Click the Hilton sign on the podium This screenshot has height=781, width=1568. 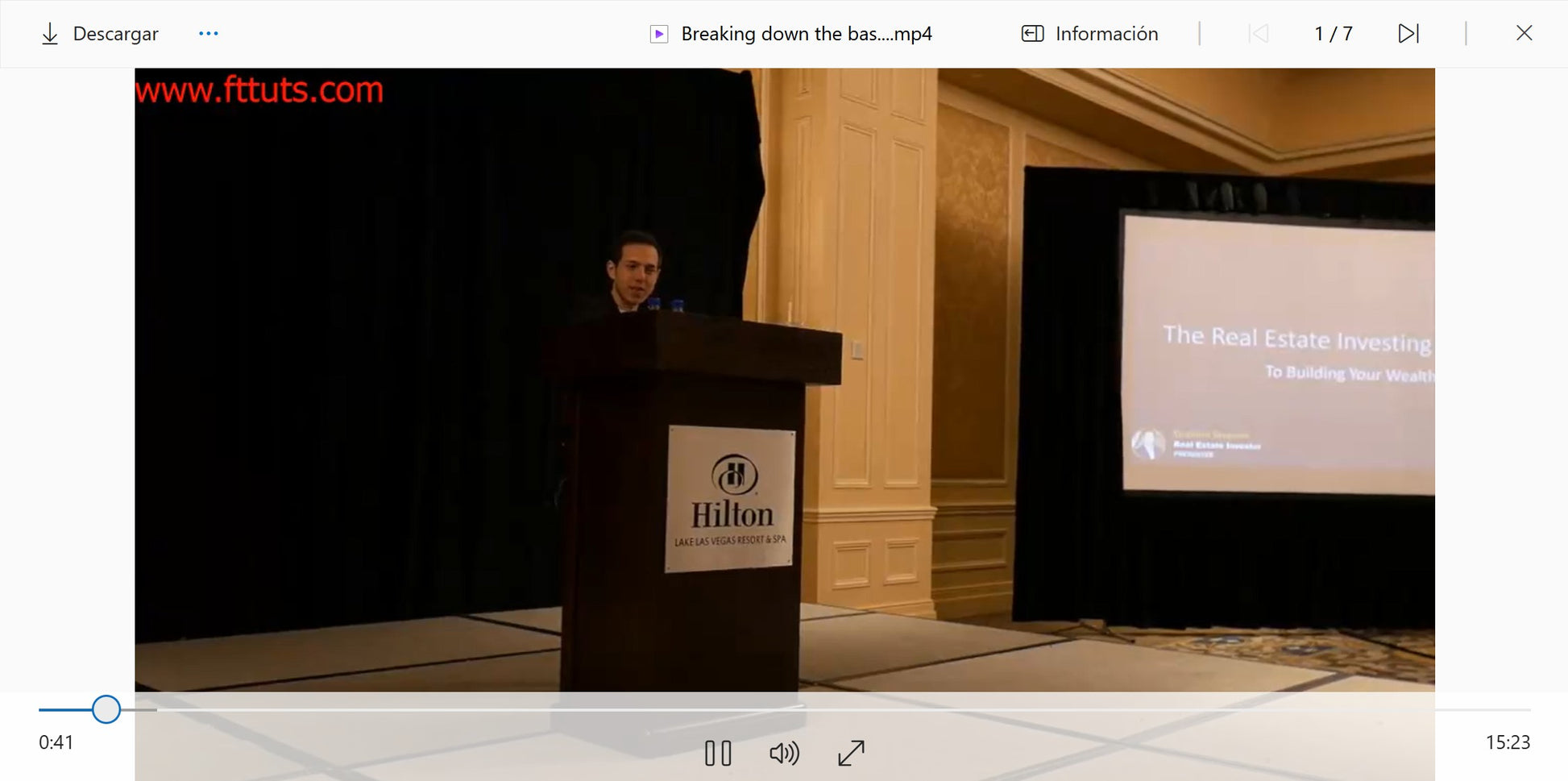(x=730, y=499)
